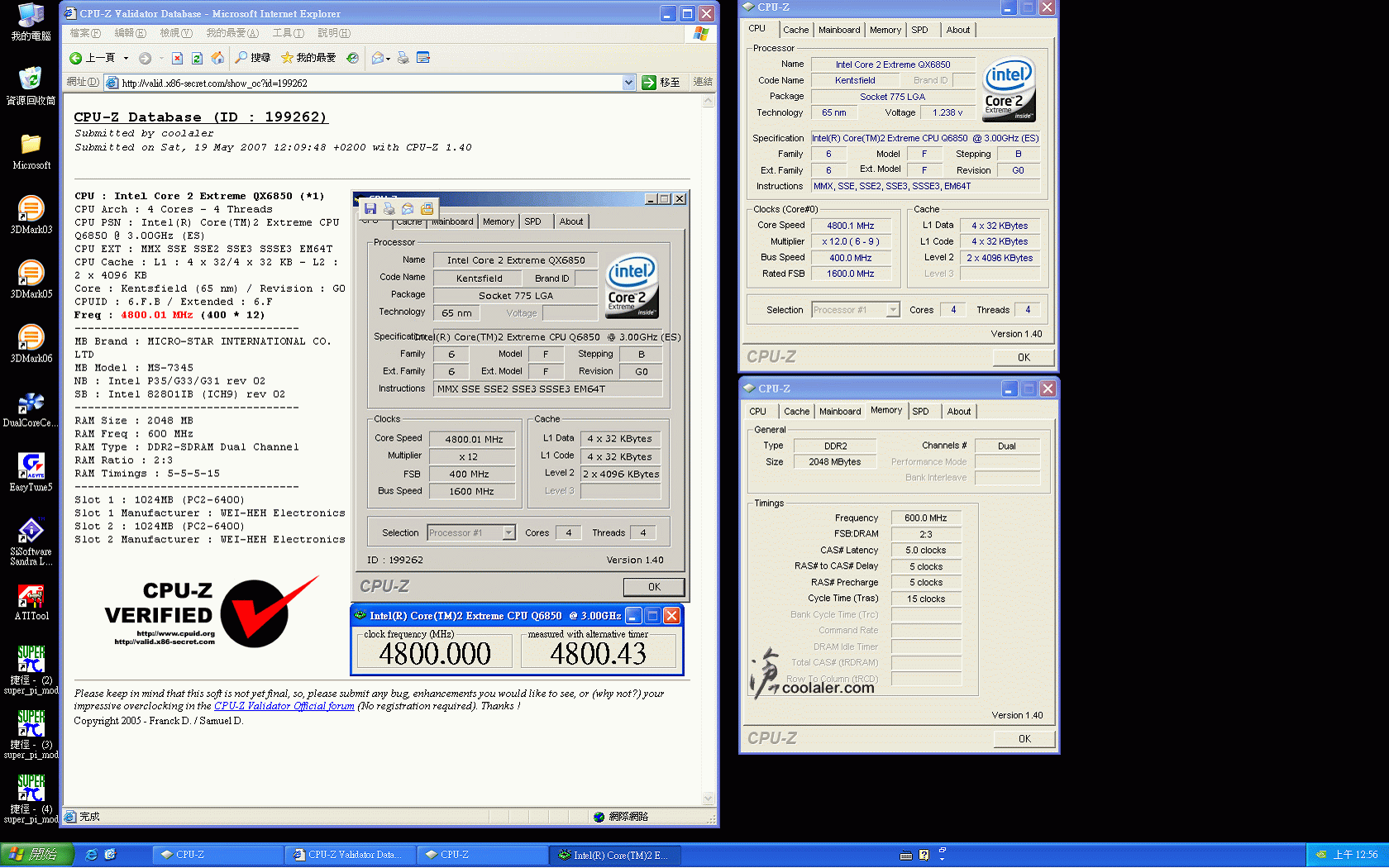Image resolution: width=1389 pixels, height=868 pixels.
Task: Stop page loading with red X icon
Action: point(177,58)
